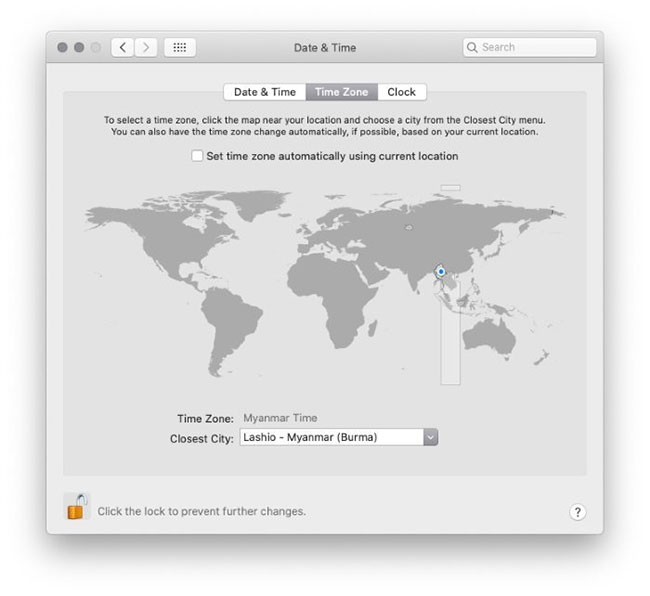Click in the Search input field
This screenshot has height=596, width=650.
pos(529,47)
